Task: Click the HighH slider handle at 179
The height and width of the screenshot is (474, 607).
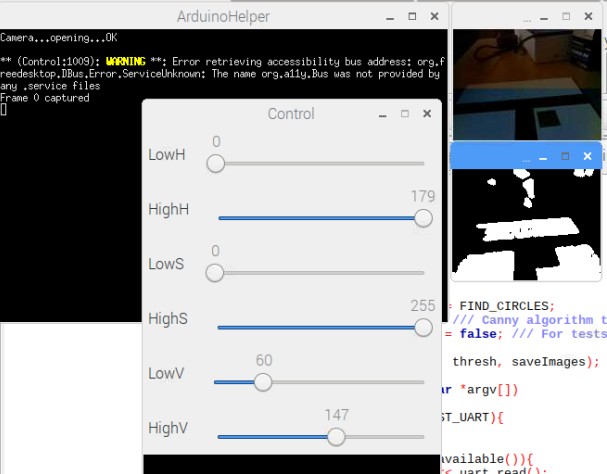Action: click(x=423, y=218)
